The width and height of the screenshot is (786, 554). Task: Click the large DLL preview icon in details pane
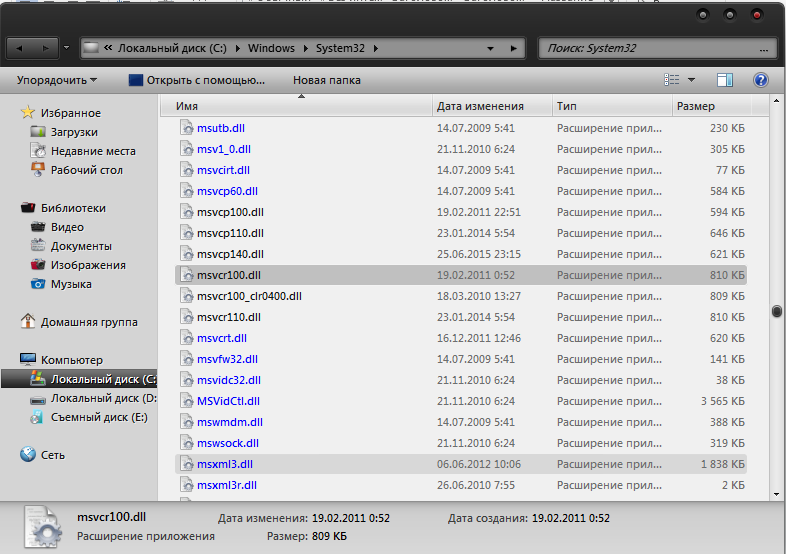pos(43,527)
